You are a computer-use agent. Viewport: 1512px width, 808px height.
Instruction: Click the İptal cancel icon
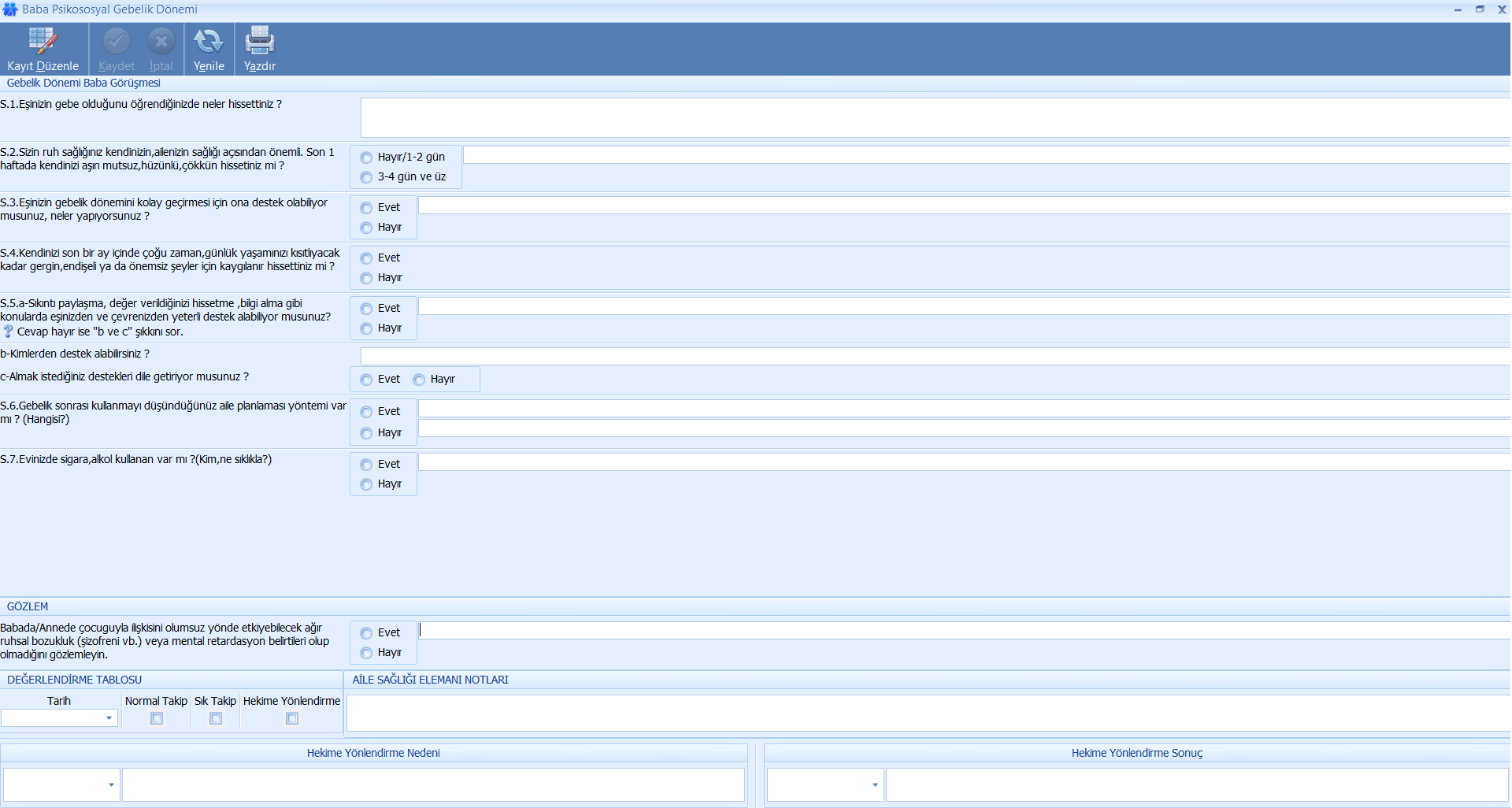pyautogui.click(x=161, y=41)
